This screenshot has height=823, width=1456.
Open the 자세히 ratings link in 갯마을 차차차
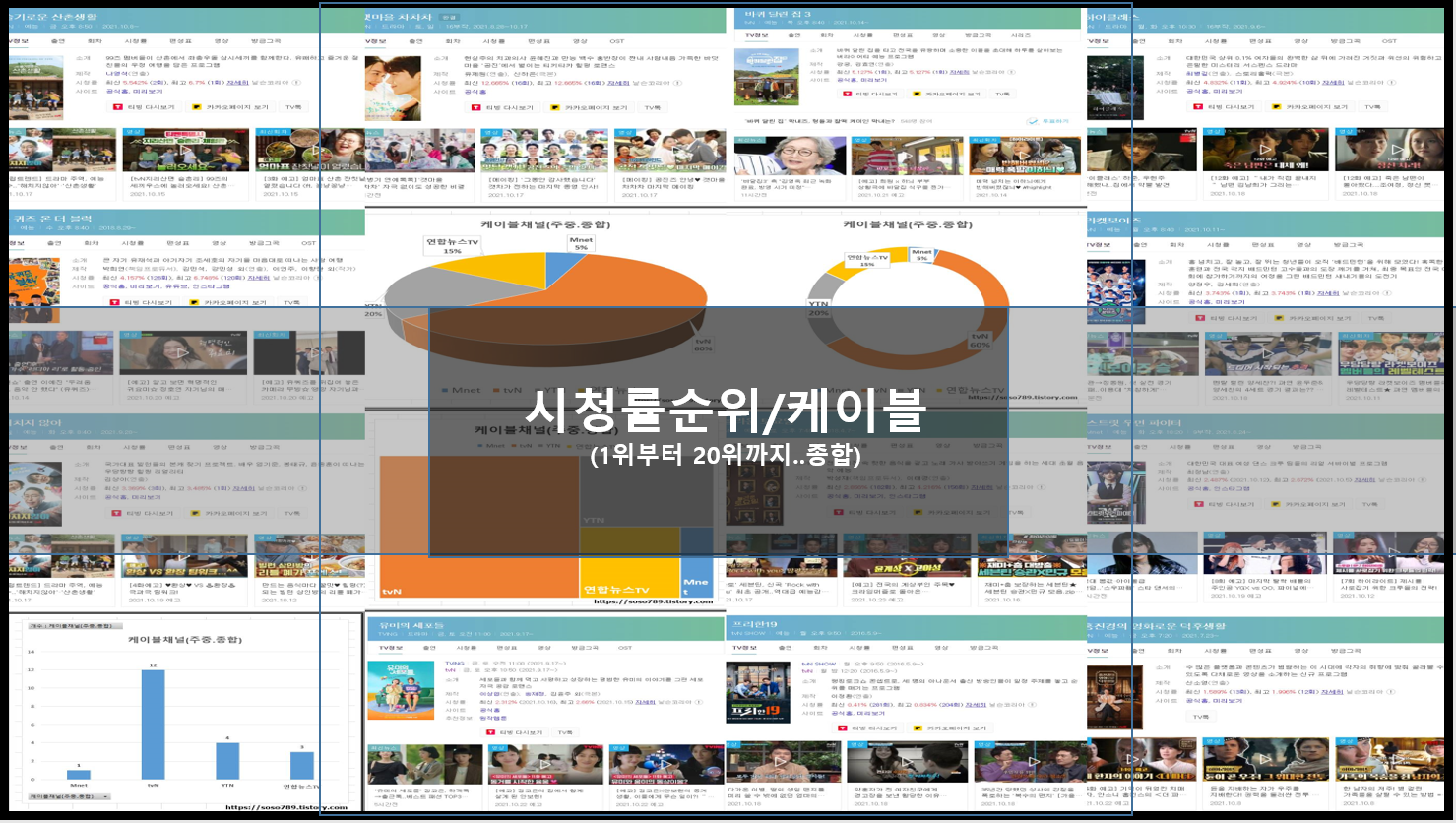coord(617,84)
